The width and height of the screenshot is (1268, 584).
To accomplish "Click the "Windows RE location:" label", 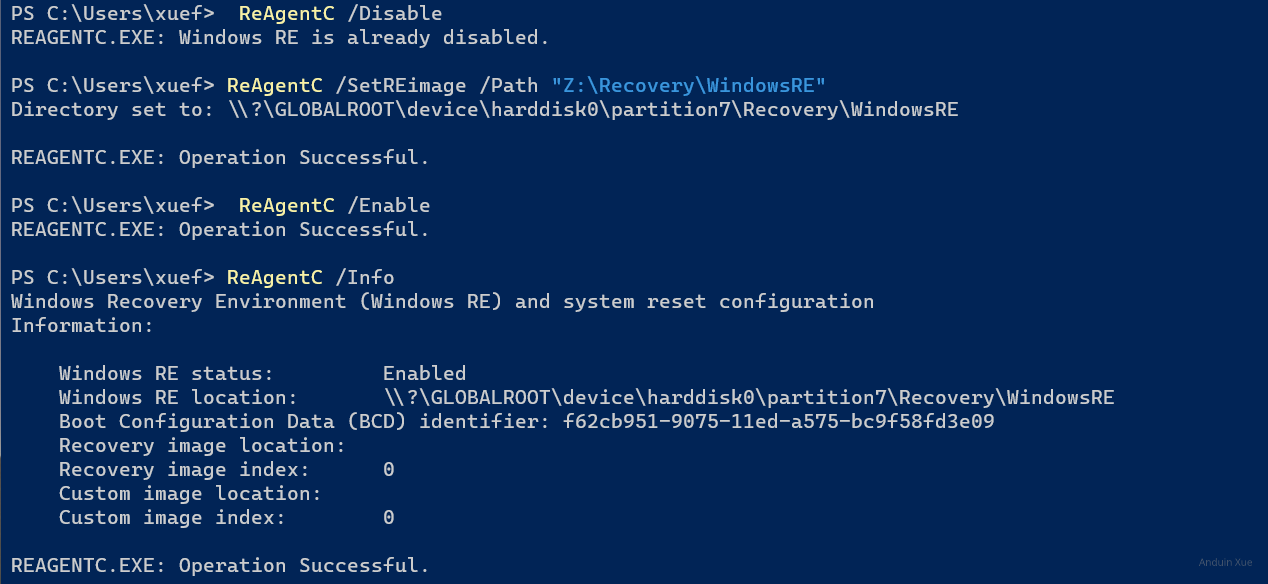I will pyautogui.click(x=178, y=398).
